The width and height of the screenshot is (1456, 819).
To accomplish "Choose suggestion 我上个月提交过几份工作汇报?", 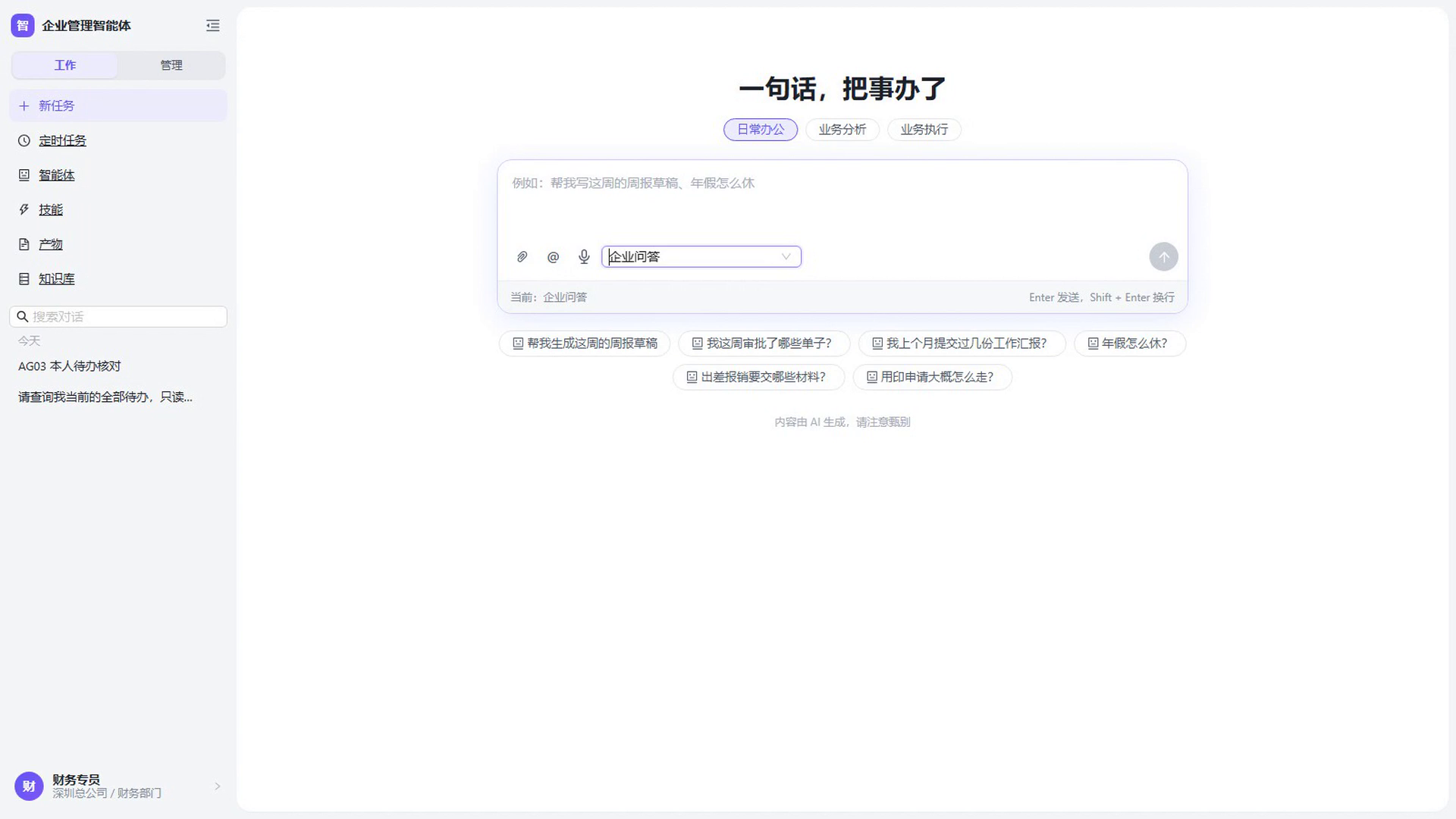I will pyautogui.click(x=962, y=344).
